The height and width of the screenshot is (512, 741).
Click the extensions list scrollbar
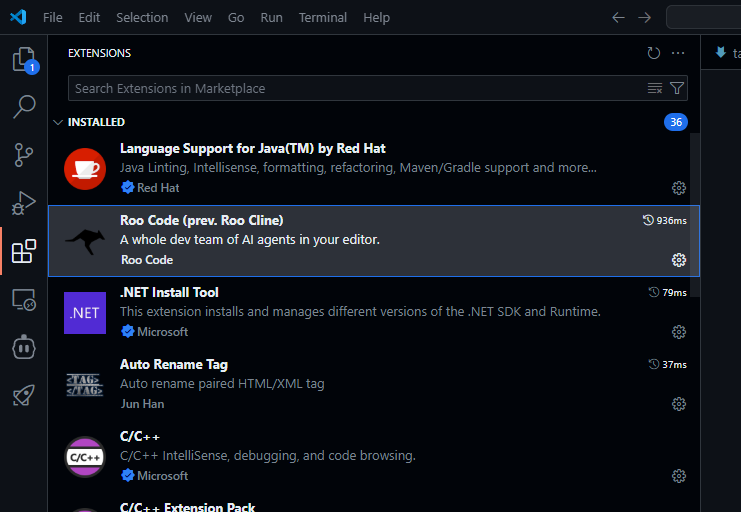point(695,215)
